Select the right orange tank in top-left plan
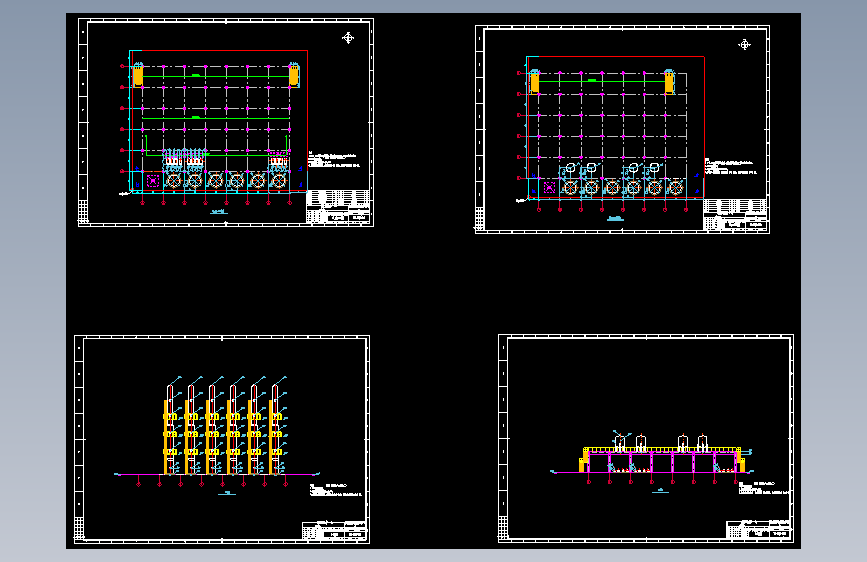The image size is (867, 562). coord(294,75)
